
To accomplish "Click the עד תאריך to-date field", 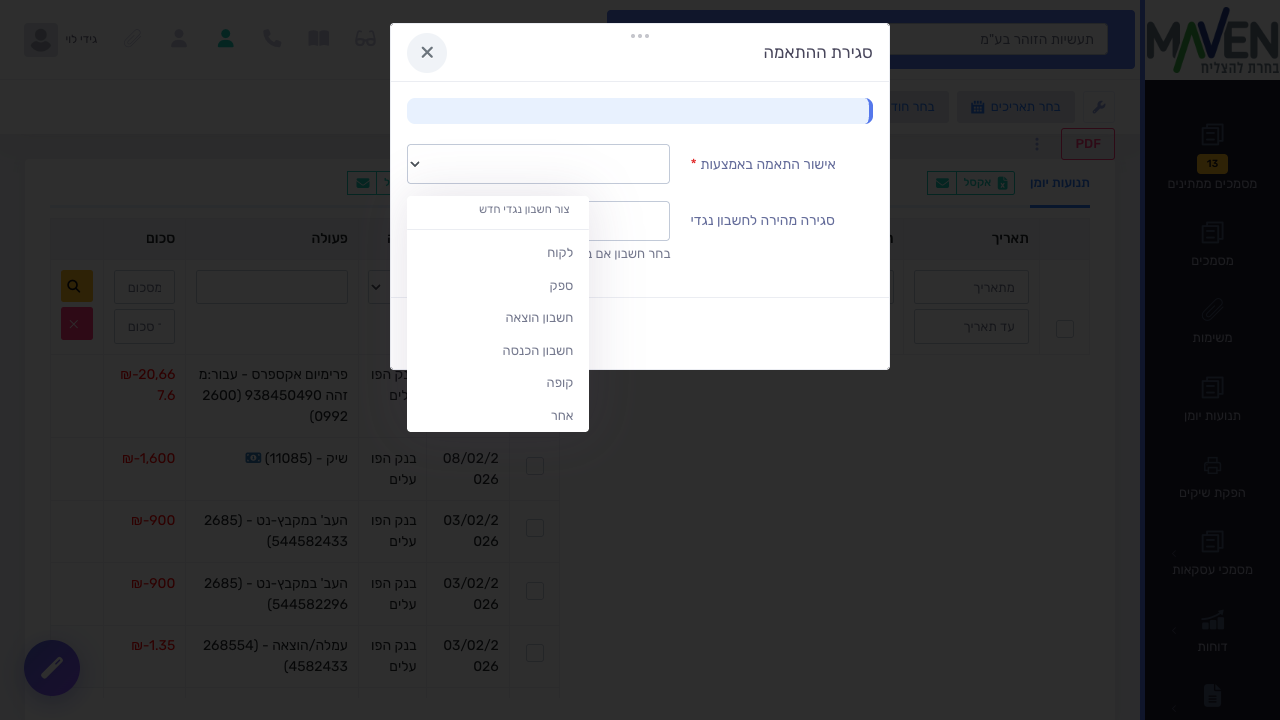I will tap(971, 326).
